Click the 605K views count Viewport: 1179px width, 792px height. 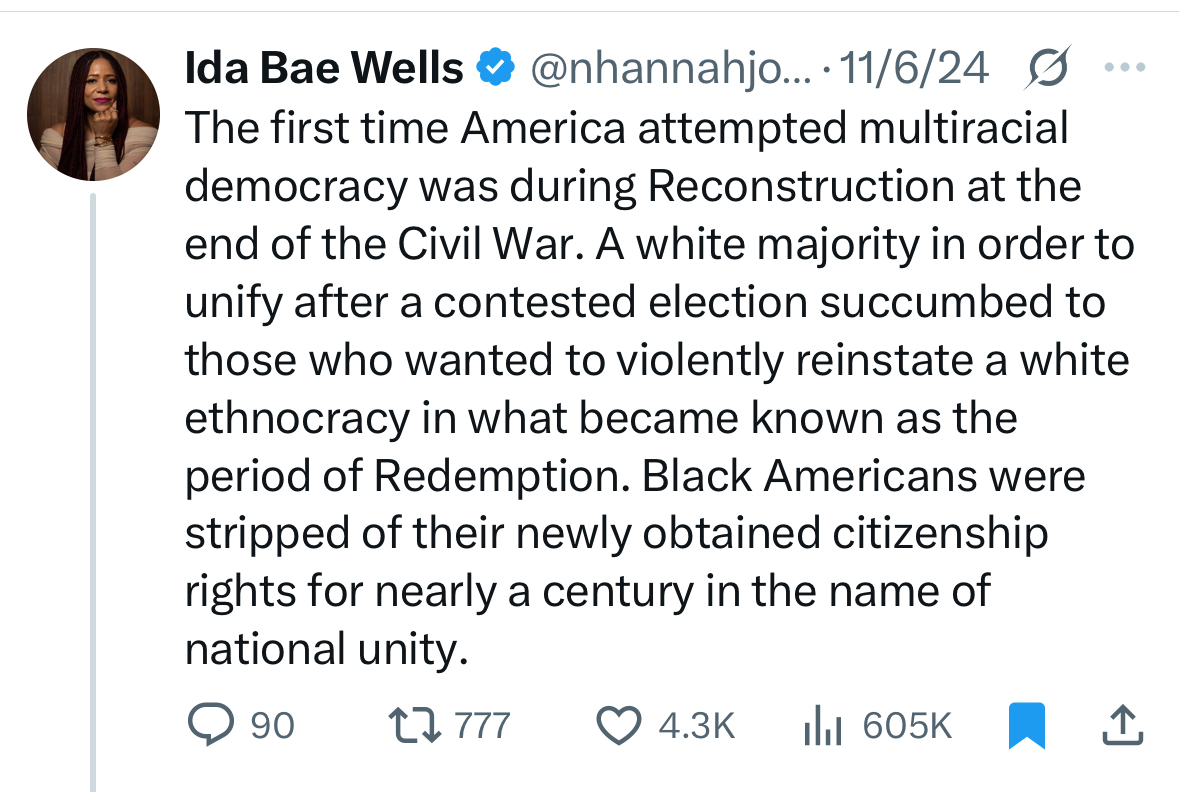pyautogui.click(x=907, y=725)
